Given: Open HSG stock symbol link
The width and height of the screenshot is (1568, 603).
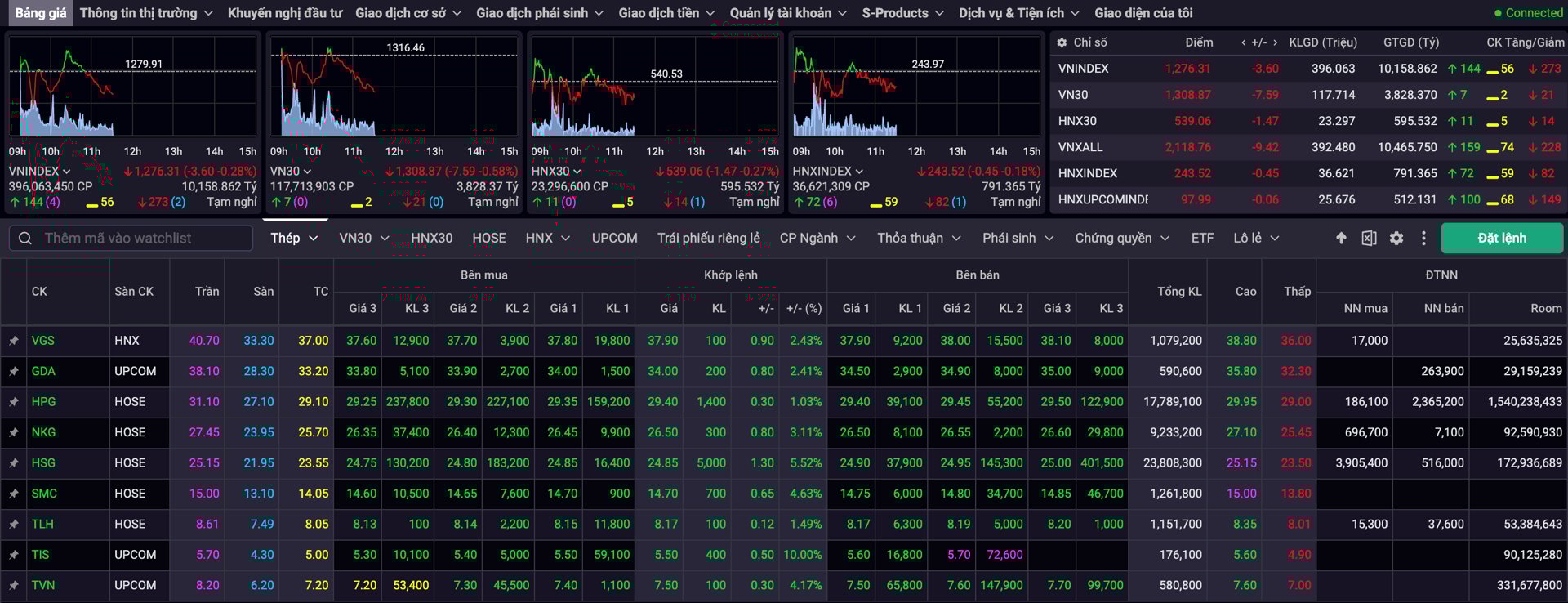Looking at the screenshot, I should (x=43, y=462).
